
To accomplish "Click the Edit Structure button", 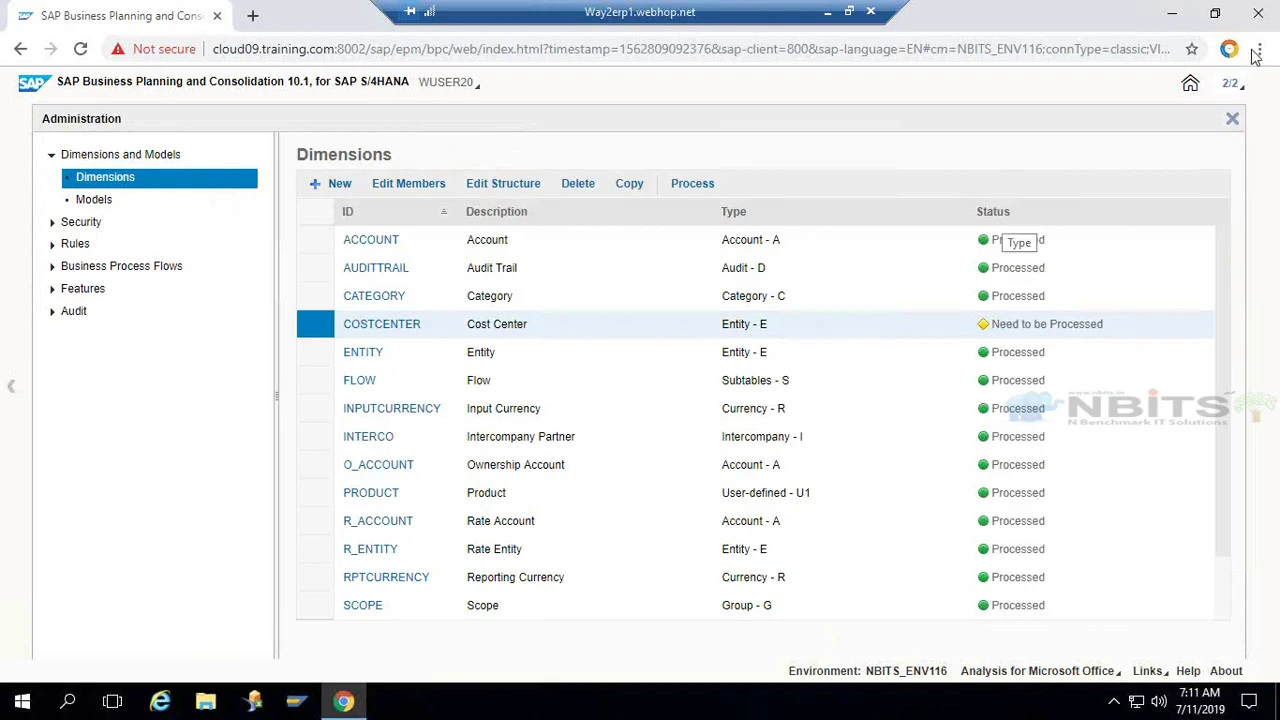I will (503, 184).
